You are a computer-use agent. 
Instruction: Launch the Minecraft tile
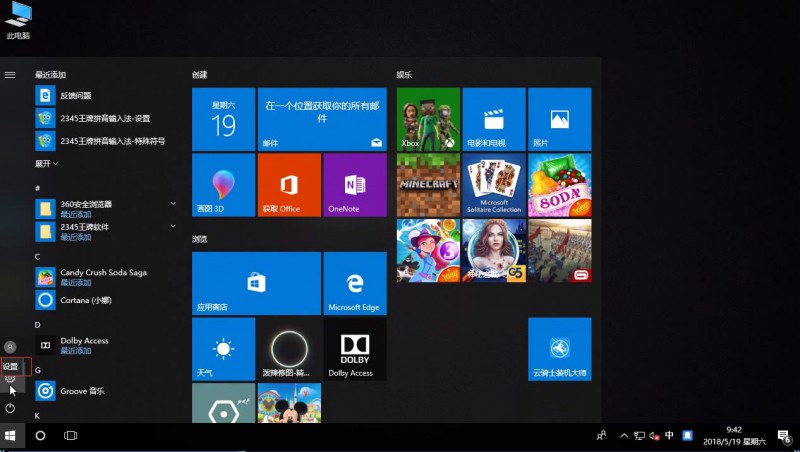coord(429,185)
